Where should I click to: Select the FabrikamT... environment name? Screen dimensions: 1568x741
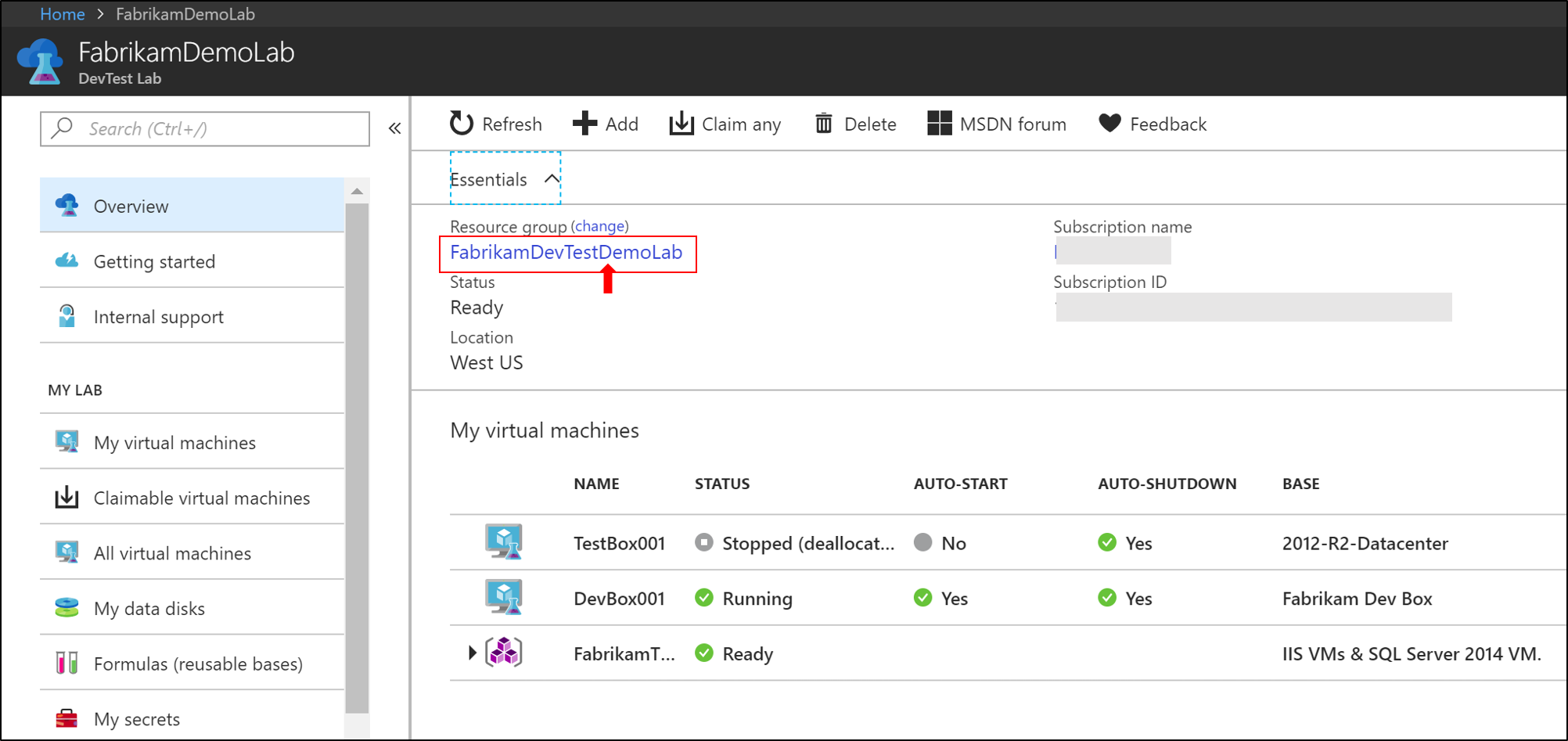(x=624, y=653)
